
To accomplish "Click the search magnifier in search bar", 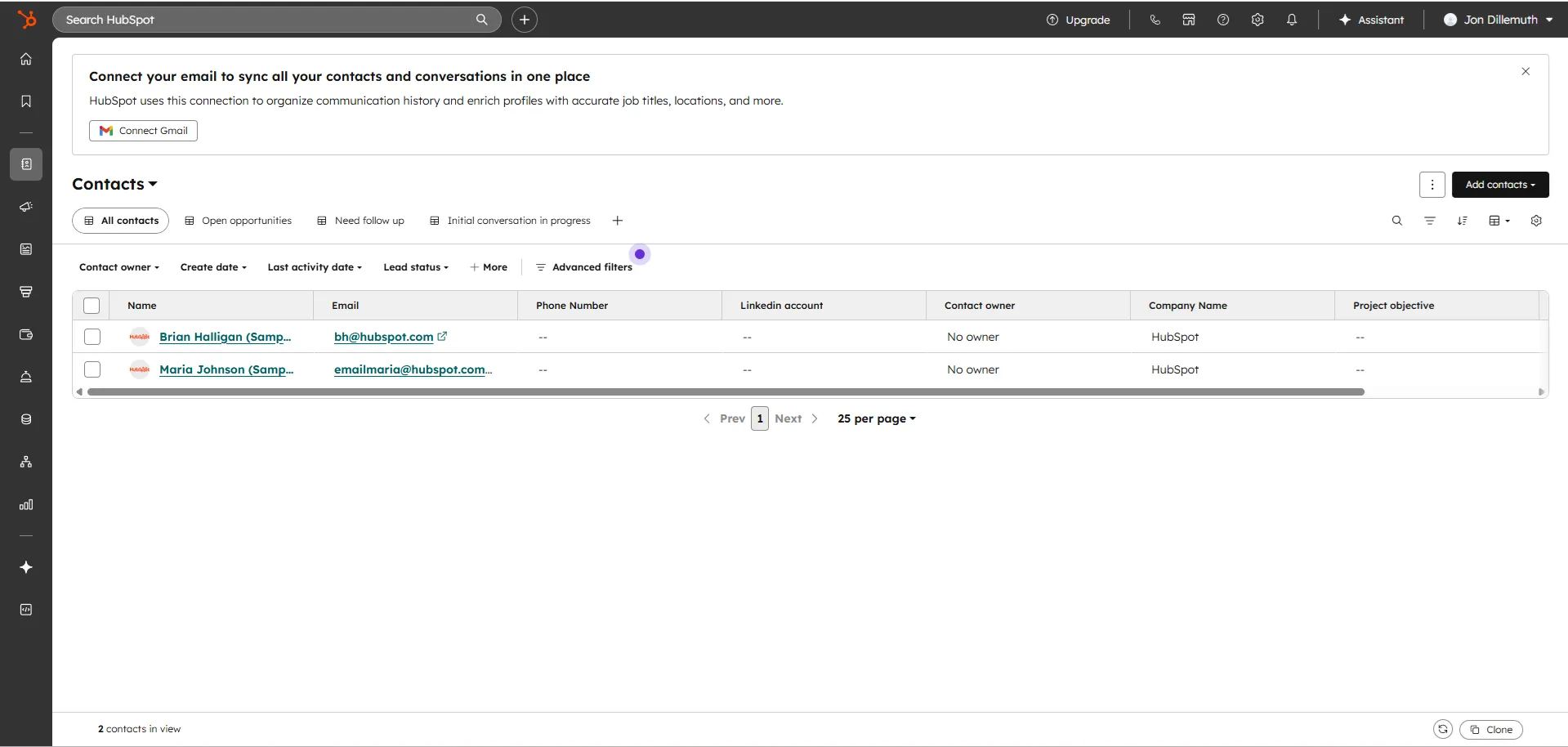I will pos(482,20).
